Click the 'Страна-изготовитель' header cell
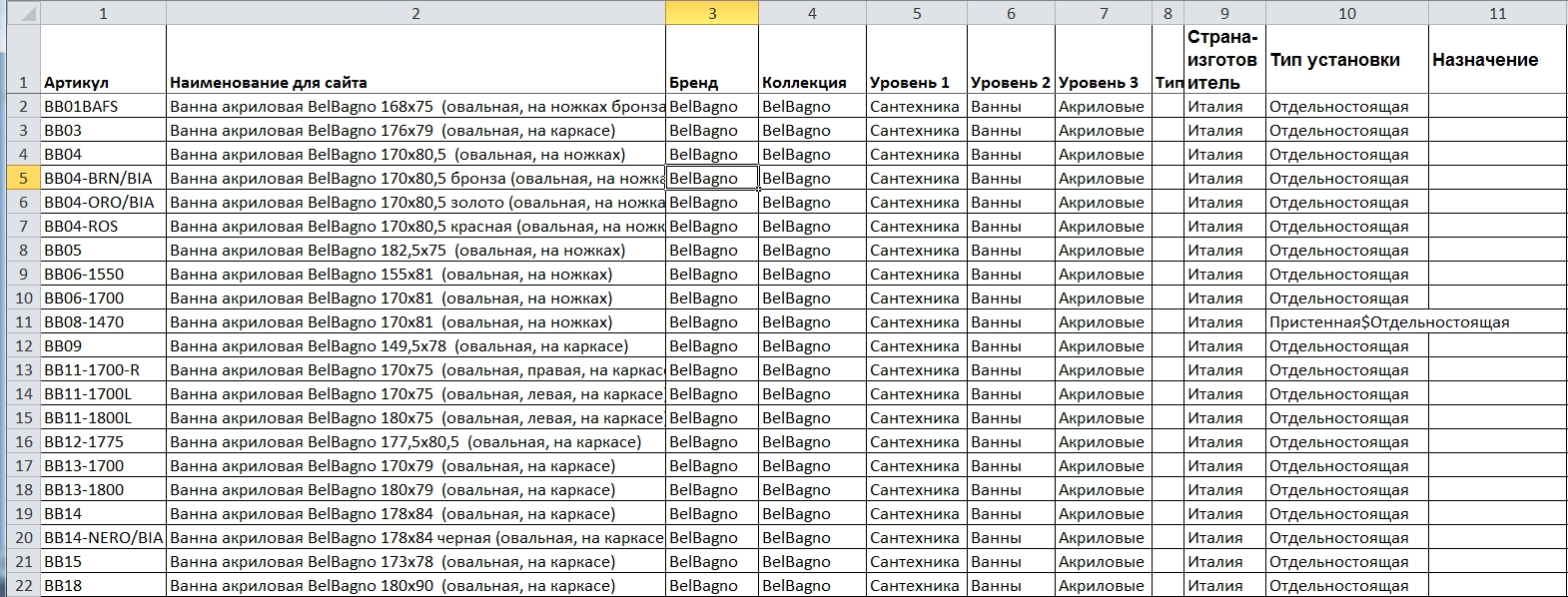 1224,59
